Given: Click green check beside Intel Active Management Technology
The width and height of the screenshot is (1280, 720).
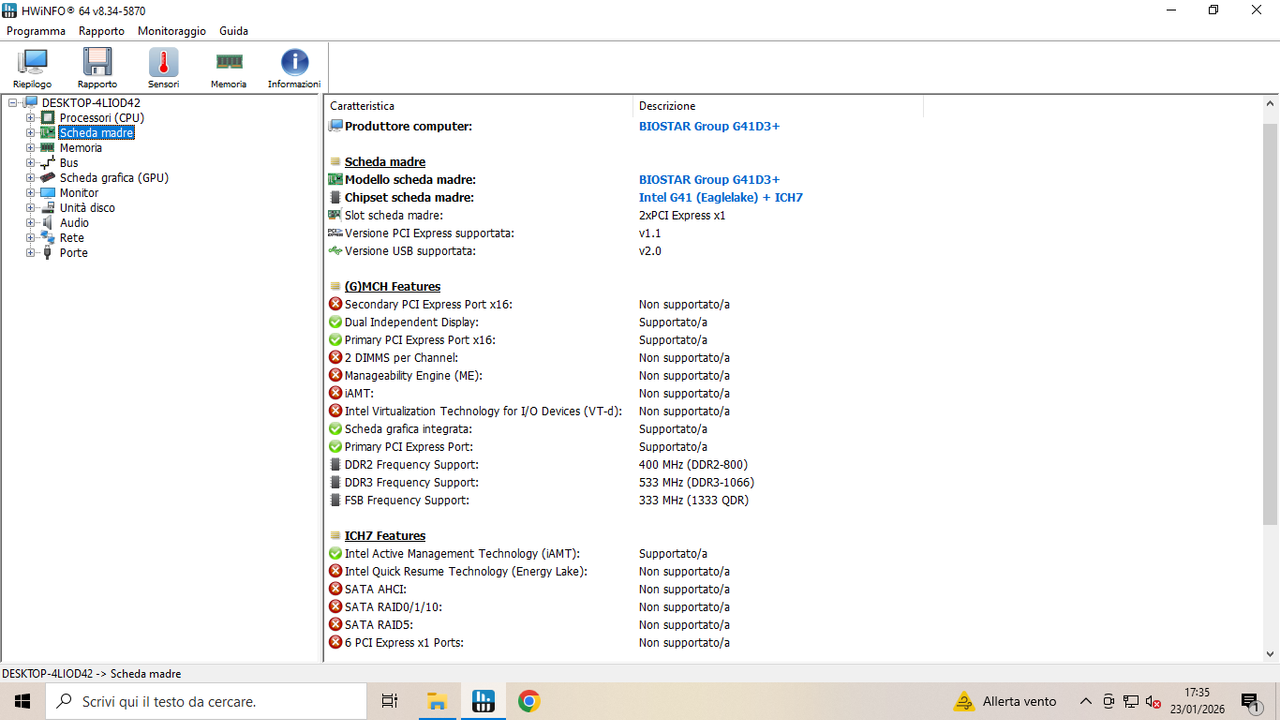Looking at the screenshot, I should click(335, 554).
